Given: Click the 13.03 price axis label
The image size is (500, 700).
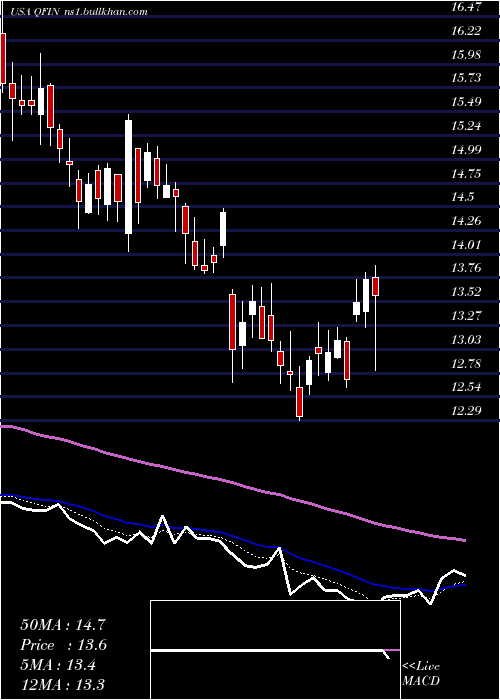Looking at the screenshot, I should pyautogui.click(x=467, y=340).
